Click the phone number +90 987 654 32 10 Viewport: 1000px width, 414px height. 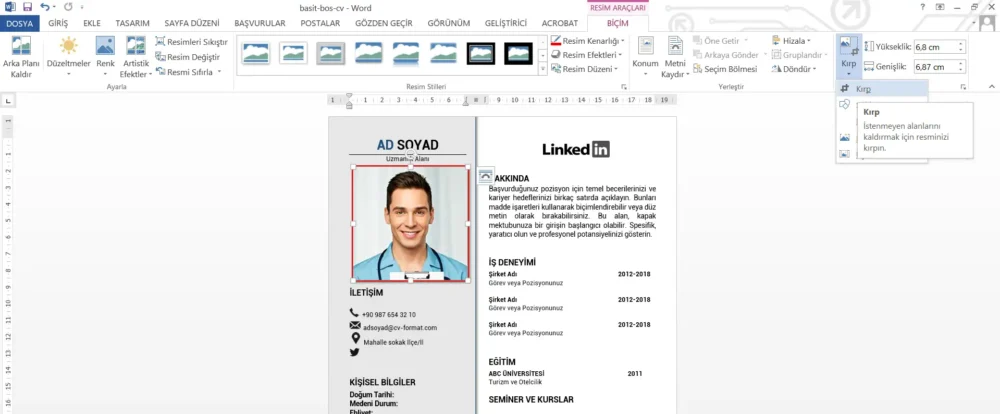click(388, 314)
